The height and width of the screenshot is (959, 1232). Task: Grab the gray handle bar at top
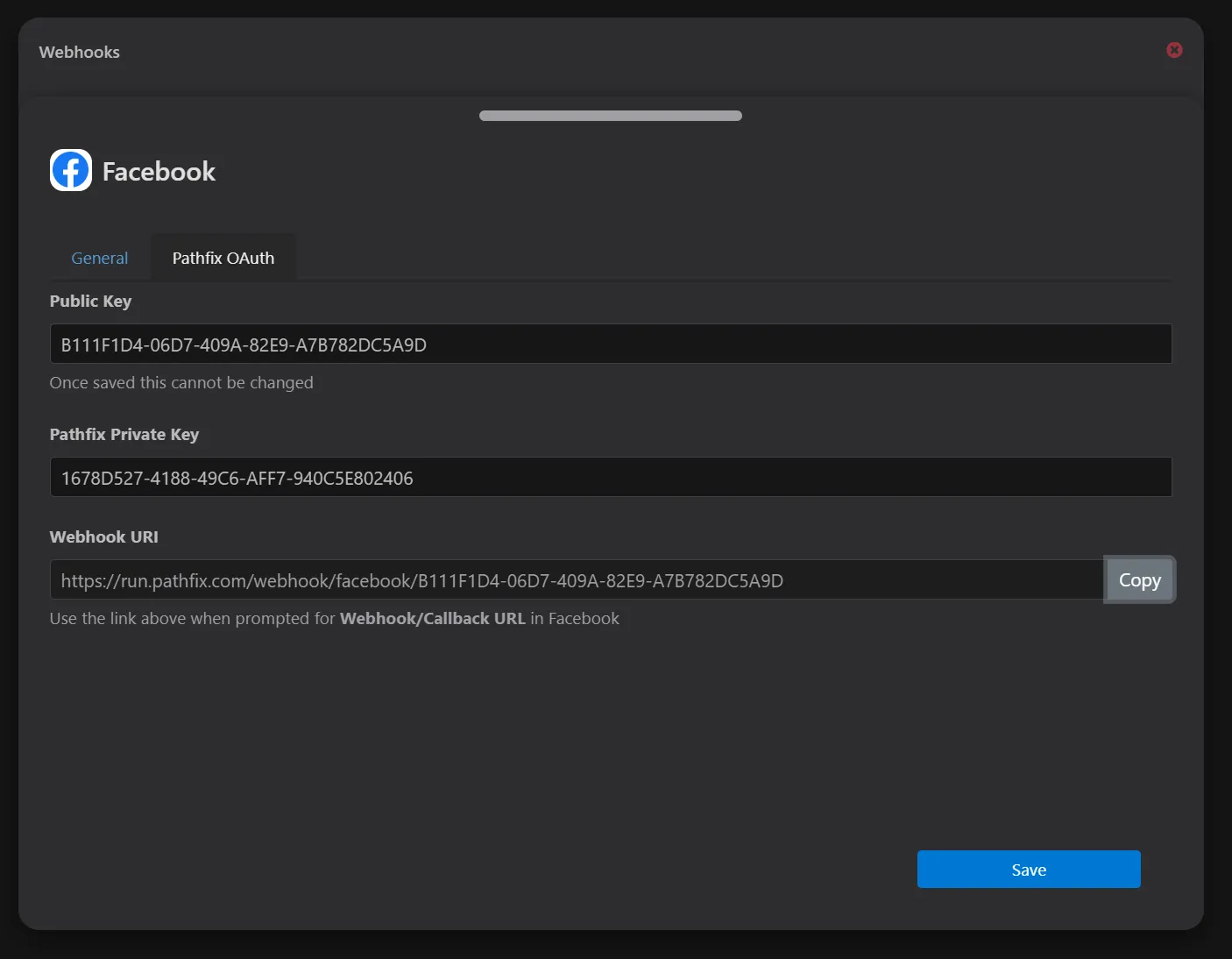(x=611, y=116)
